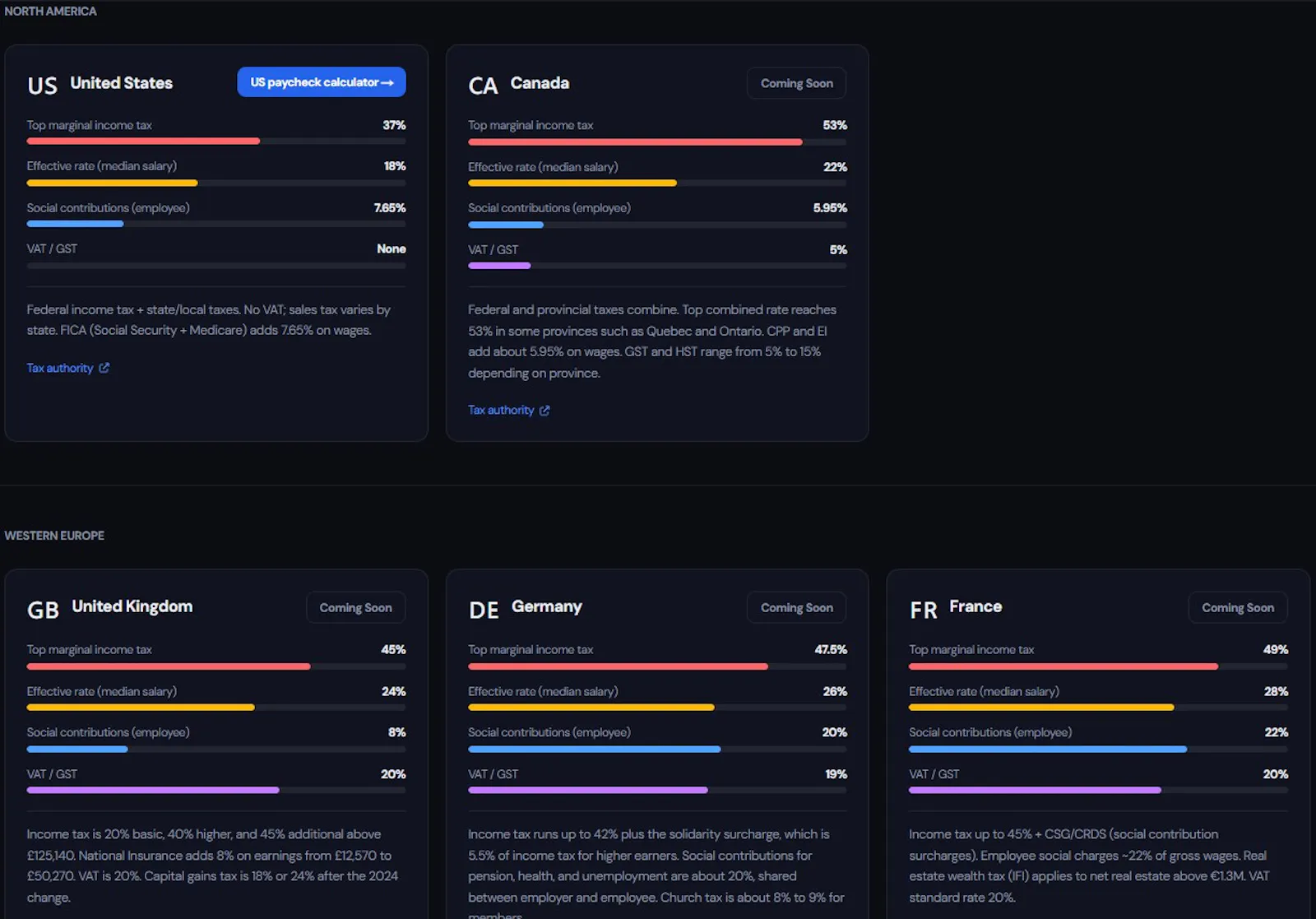
Task: Click the FR country code badge
Action: [924, 610]
